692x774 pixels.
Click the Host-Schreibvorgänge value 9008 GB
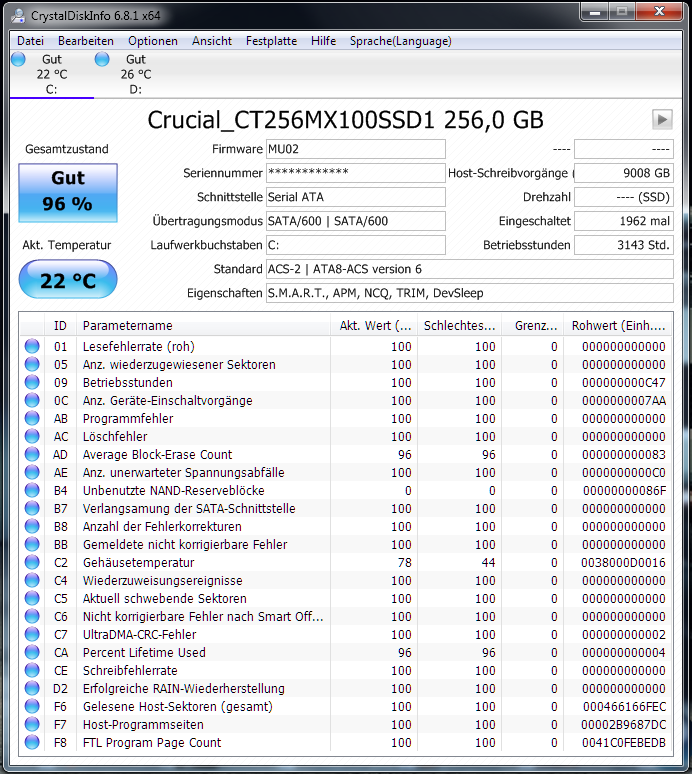tap(624, 173)
